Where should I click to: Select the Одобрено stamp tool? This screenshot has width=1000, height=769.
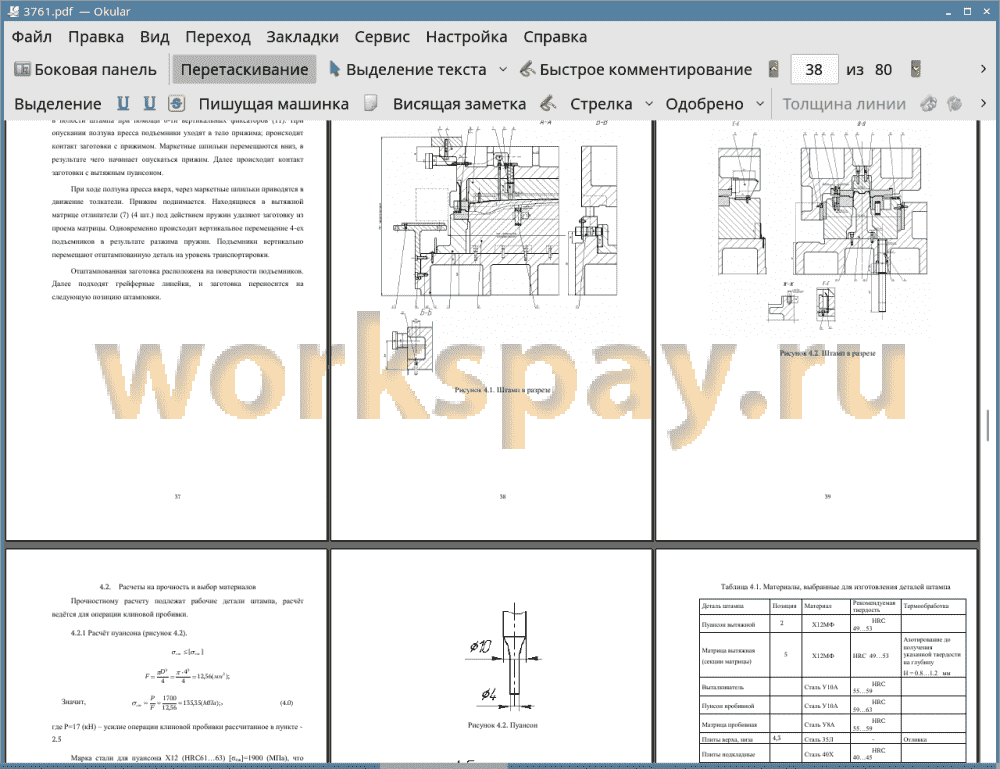704,104
